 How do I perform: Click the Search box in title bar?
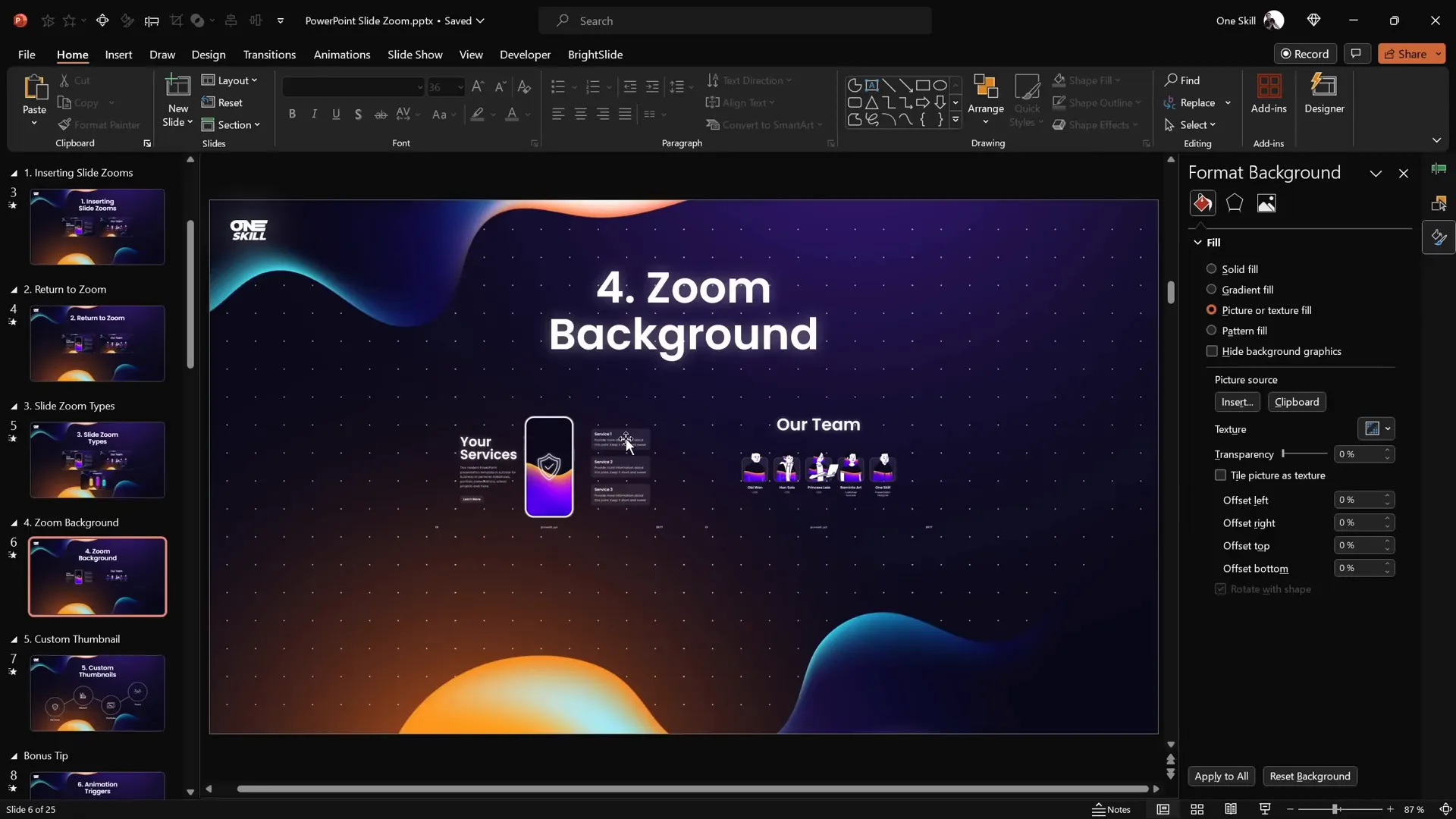click(x=735, y=20)
